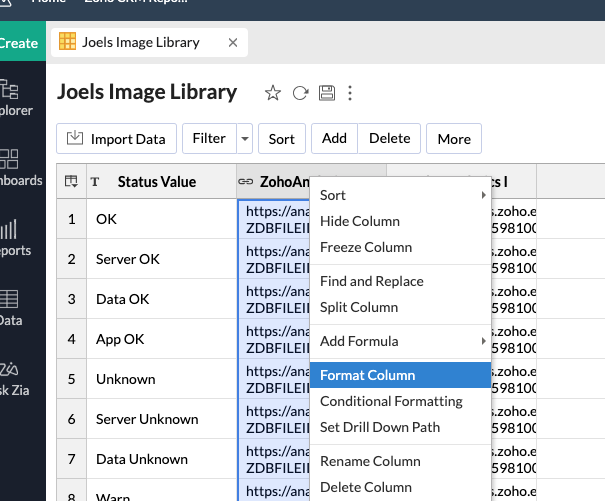Click the Import Data button

(117, 139)
